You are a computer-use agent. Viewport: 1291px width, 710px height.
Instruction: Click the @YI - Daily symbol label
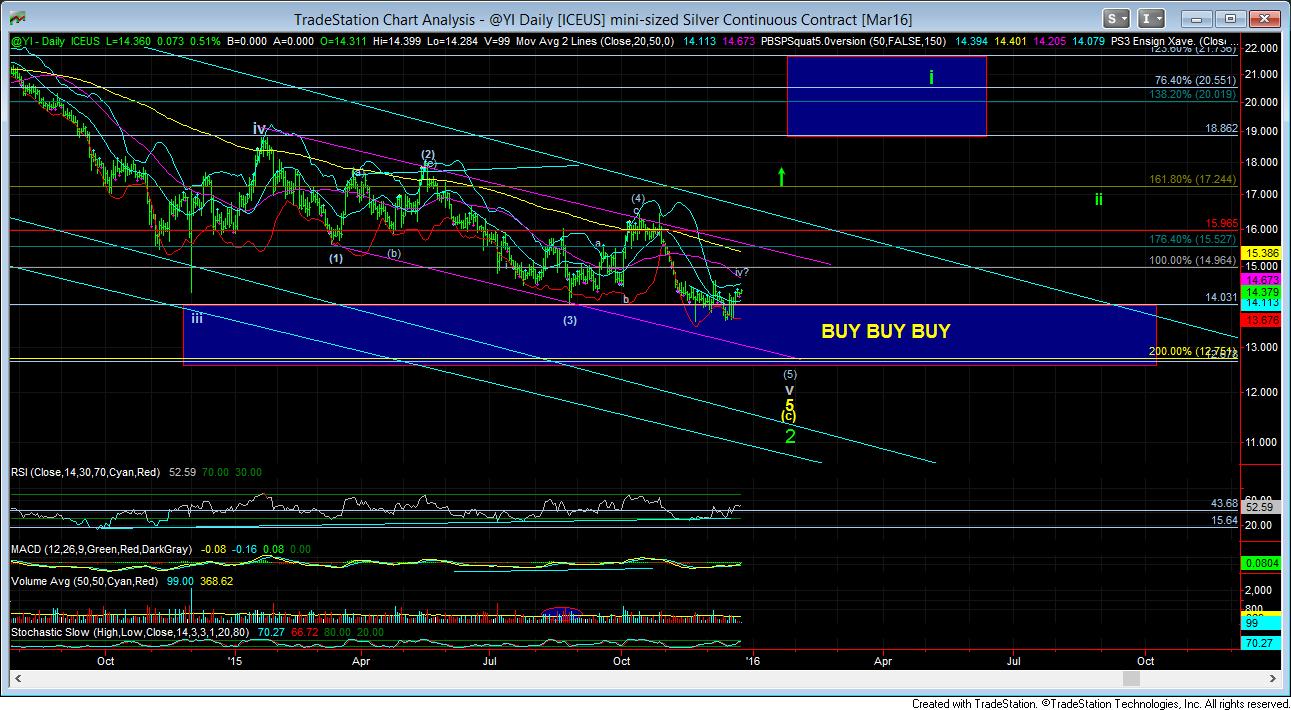pos(38,41)
